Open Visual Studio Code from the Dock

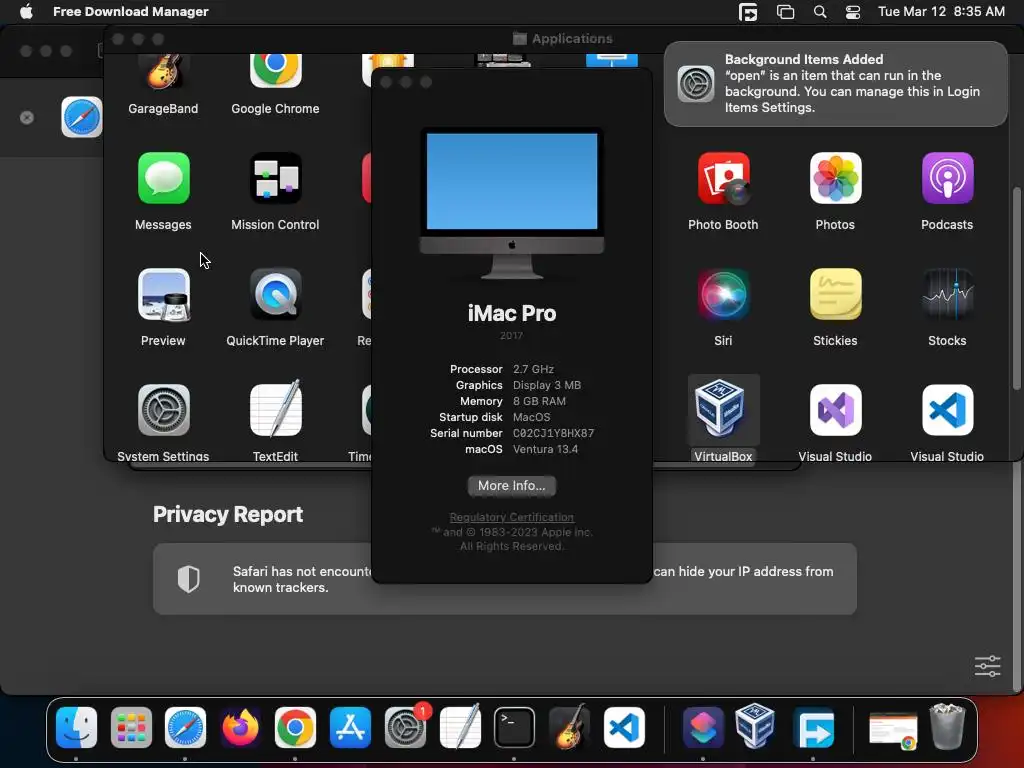click(624, 727)
